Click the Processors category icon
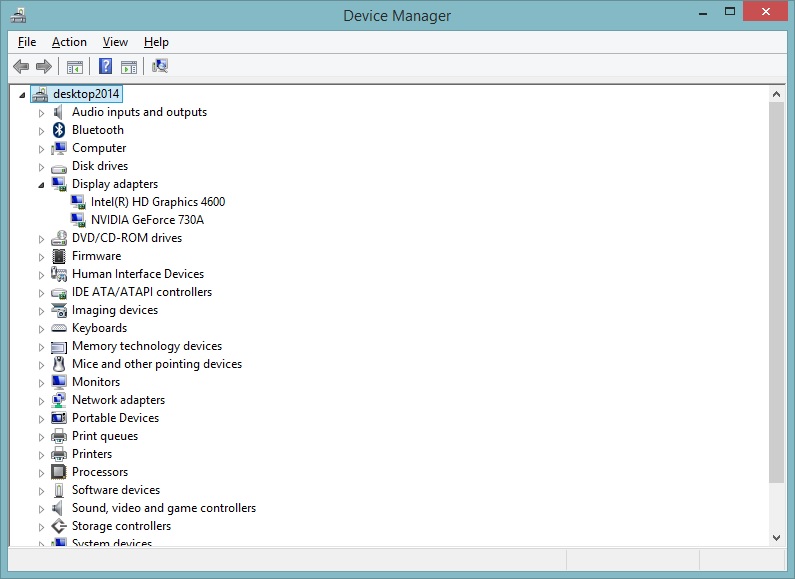 click(59, 472)
